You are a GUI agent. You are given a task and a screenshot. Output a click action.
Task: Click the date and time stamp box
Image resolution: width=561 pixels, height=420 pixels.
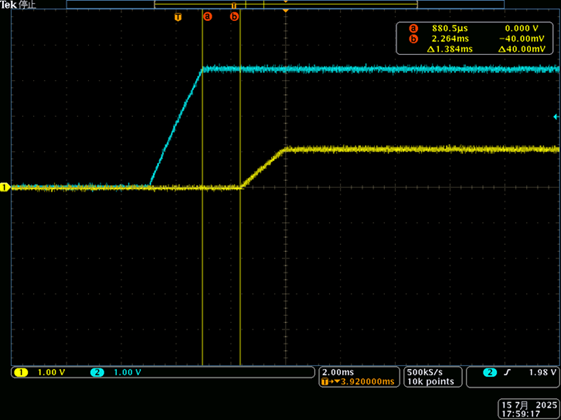(528, 409)
